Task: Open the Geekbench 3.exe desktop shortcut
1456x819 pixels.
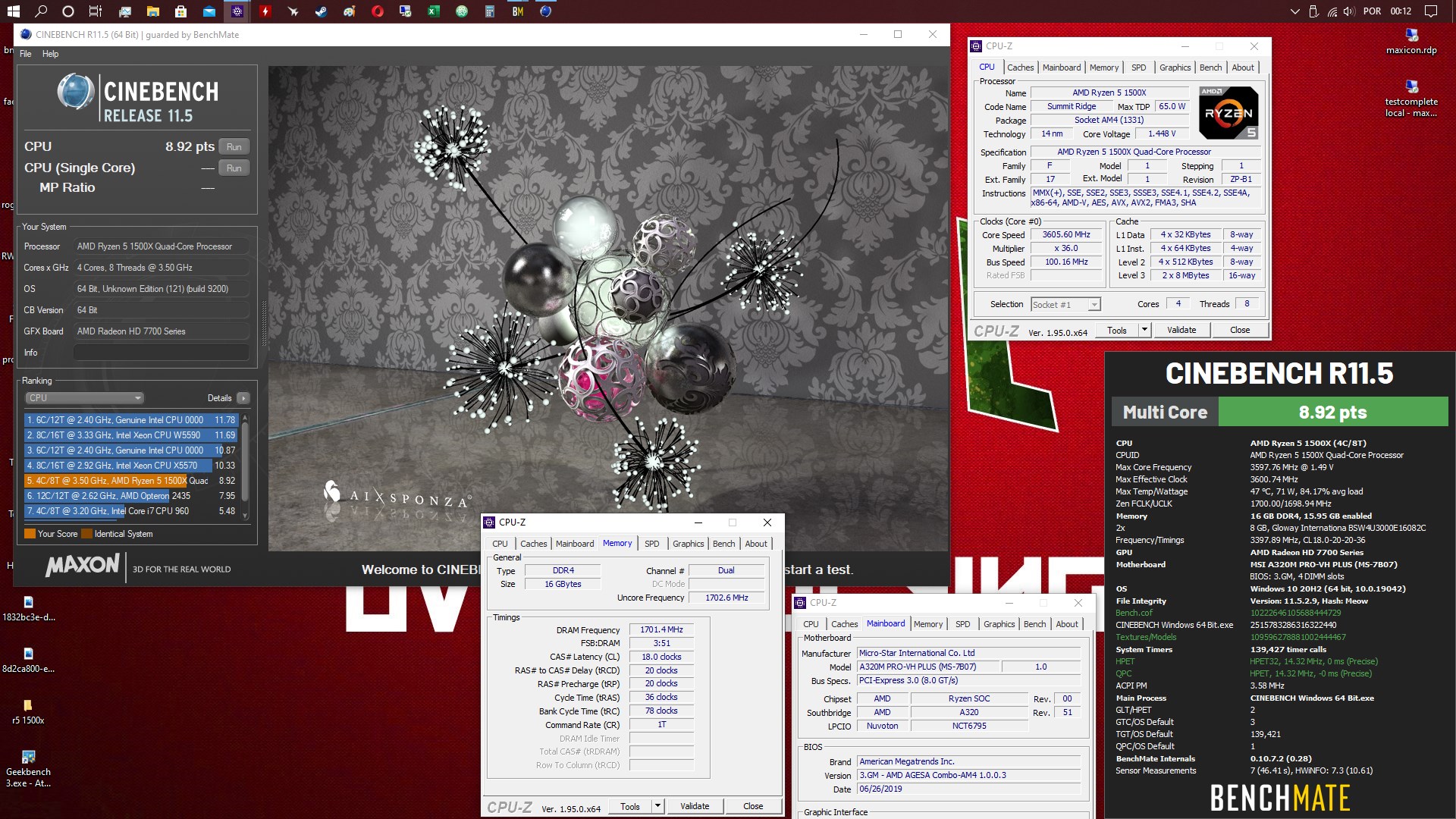Action: (28, 769)
